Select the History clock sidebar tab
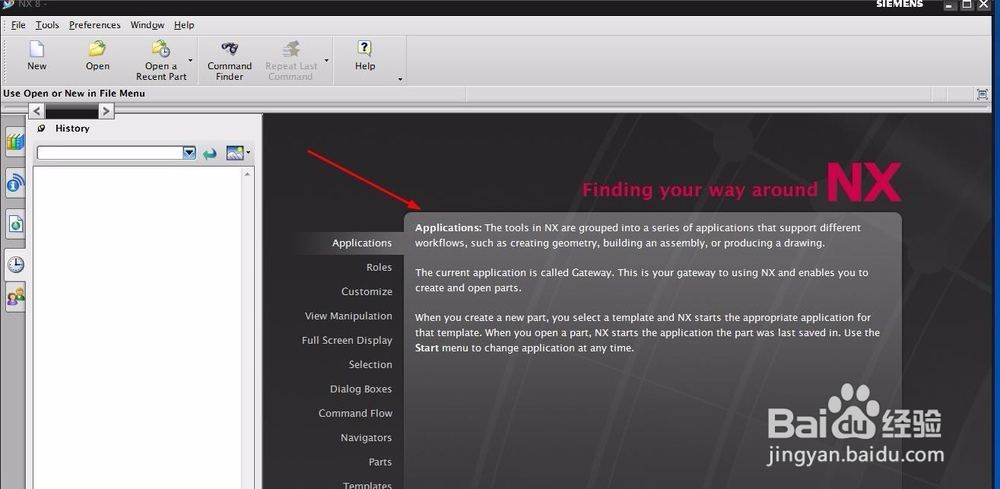Screen dimensions: 1000x489 [15, 265]
